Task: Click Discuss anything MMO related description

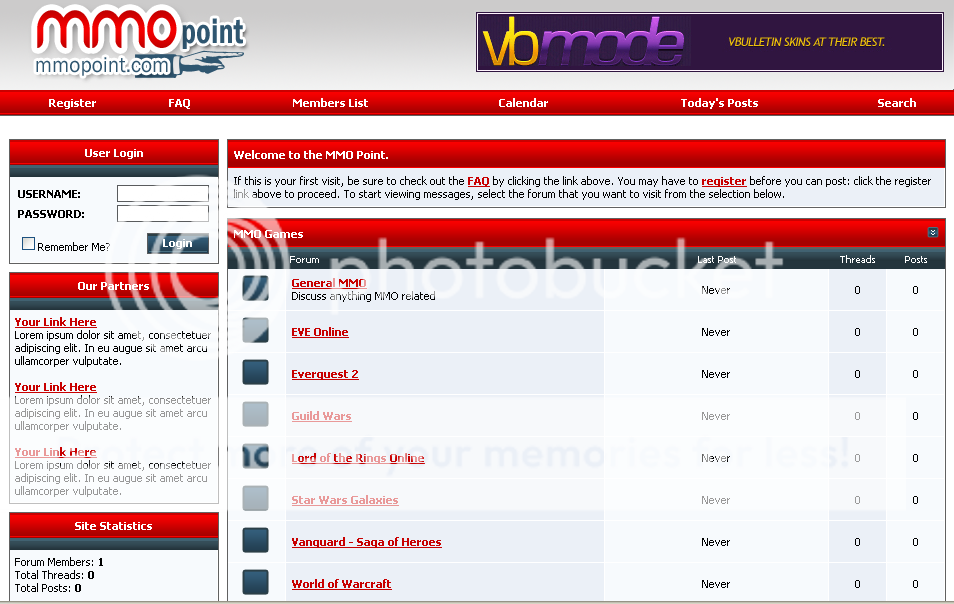Action: [x=363, y=296]
